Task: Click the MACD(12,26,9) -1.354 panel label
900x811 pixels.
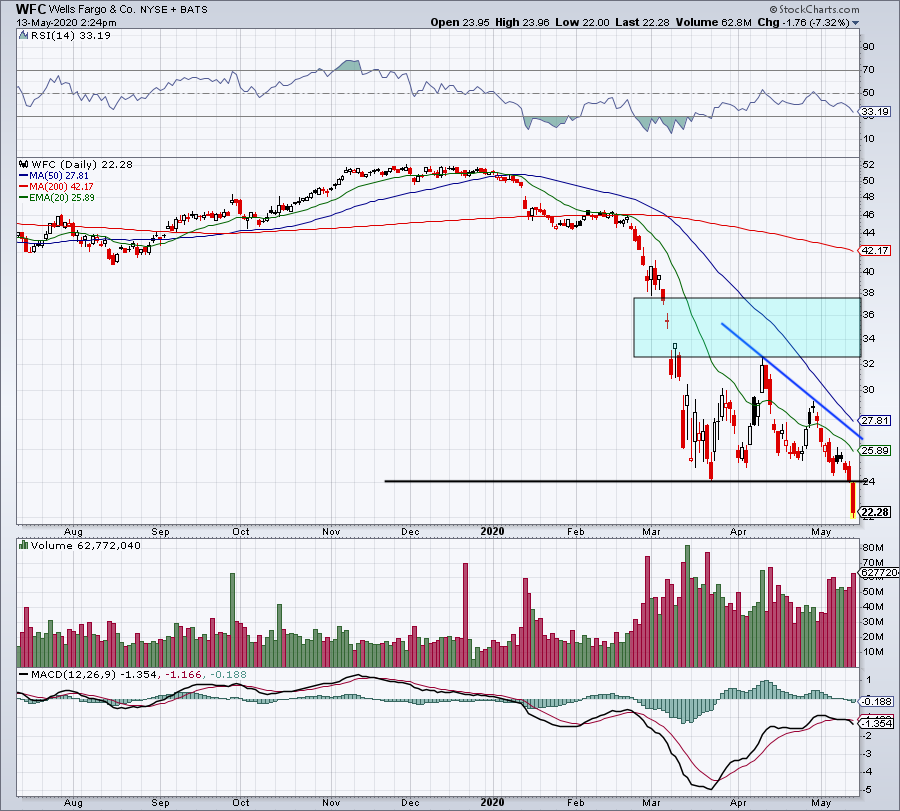Action: 94,674
